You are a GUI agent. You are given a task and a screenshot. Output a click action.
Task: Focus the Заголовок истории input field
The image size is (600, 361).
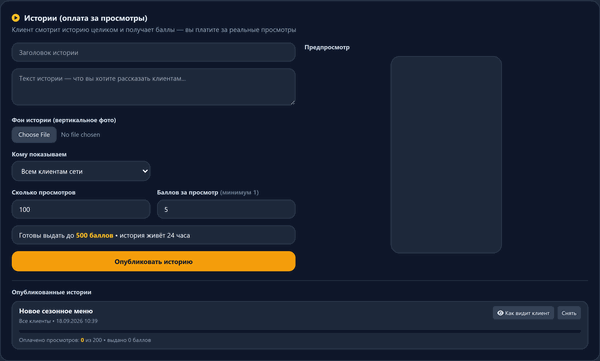click(153, 52)
